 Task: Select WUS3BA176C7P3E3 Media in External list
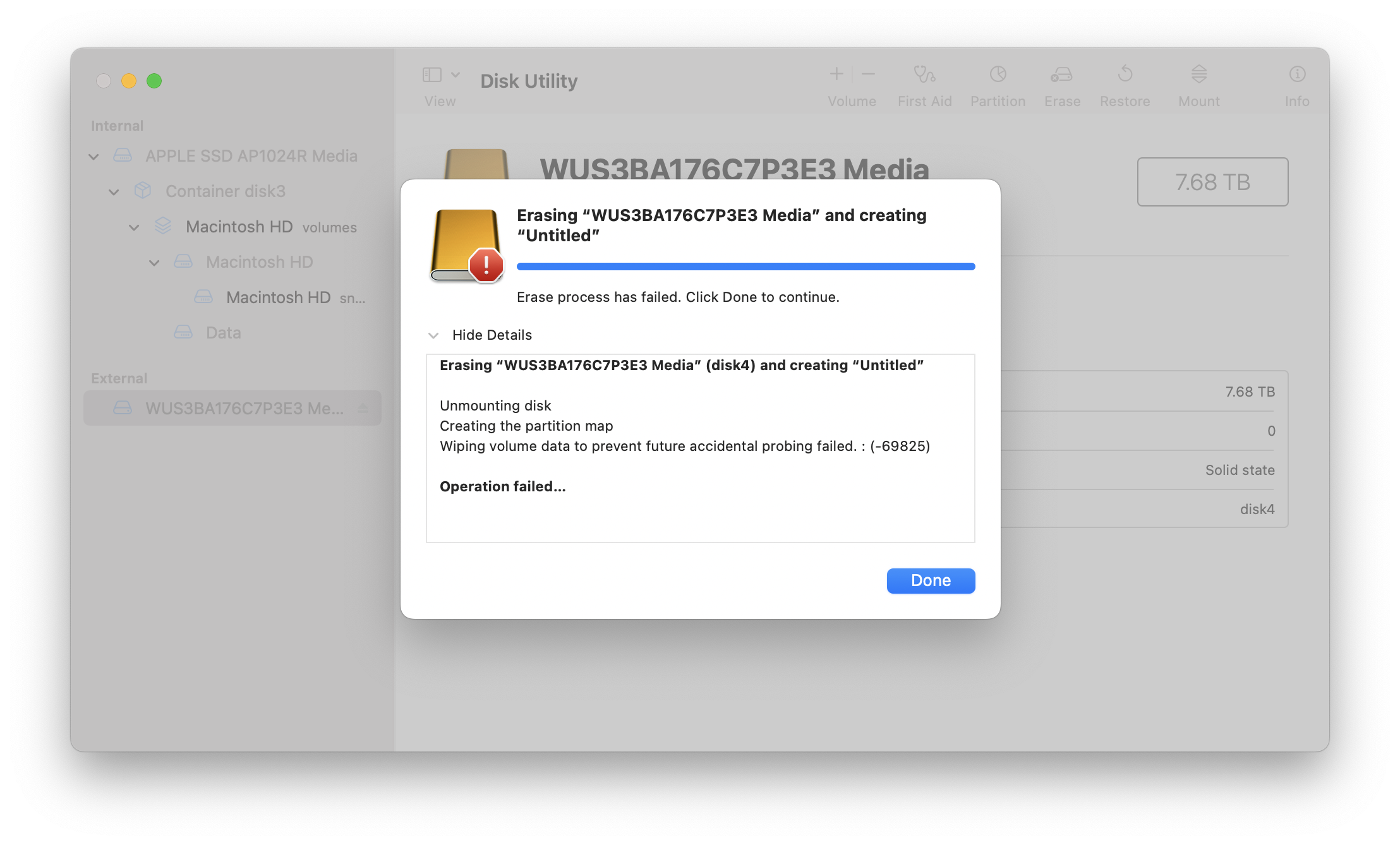pos(244,409)
